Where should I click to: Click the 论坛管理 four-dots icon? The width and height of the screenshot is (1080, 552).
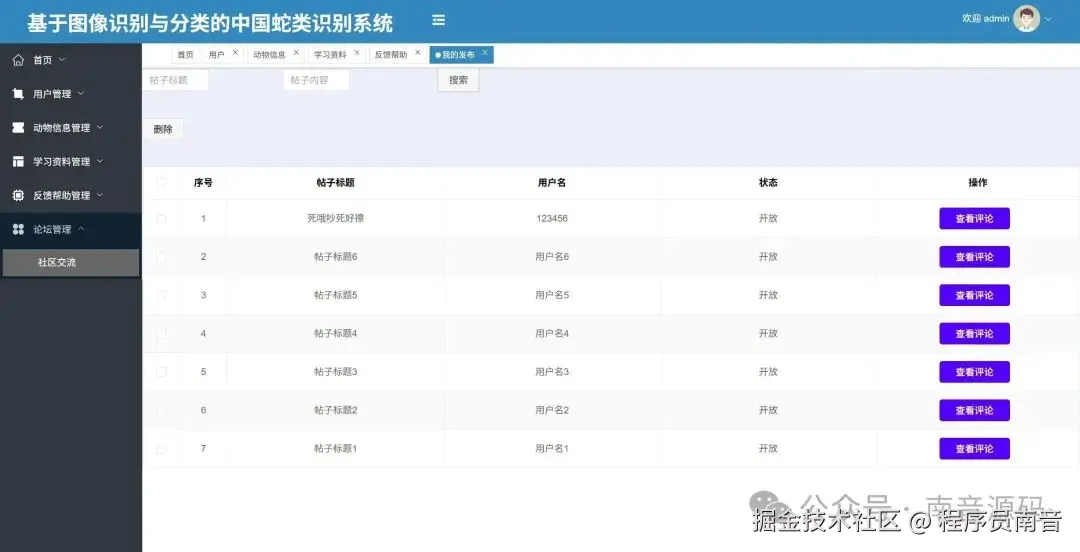(x=19, y=229)
